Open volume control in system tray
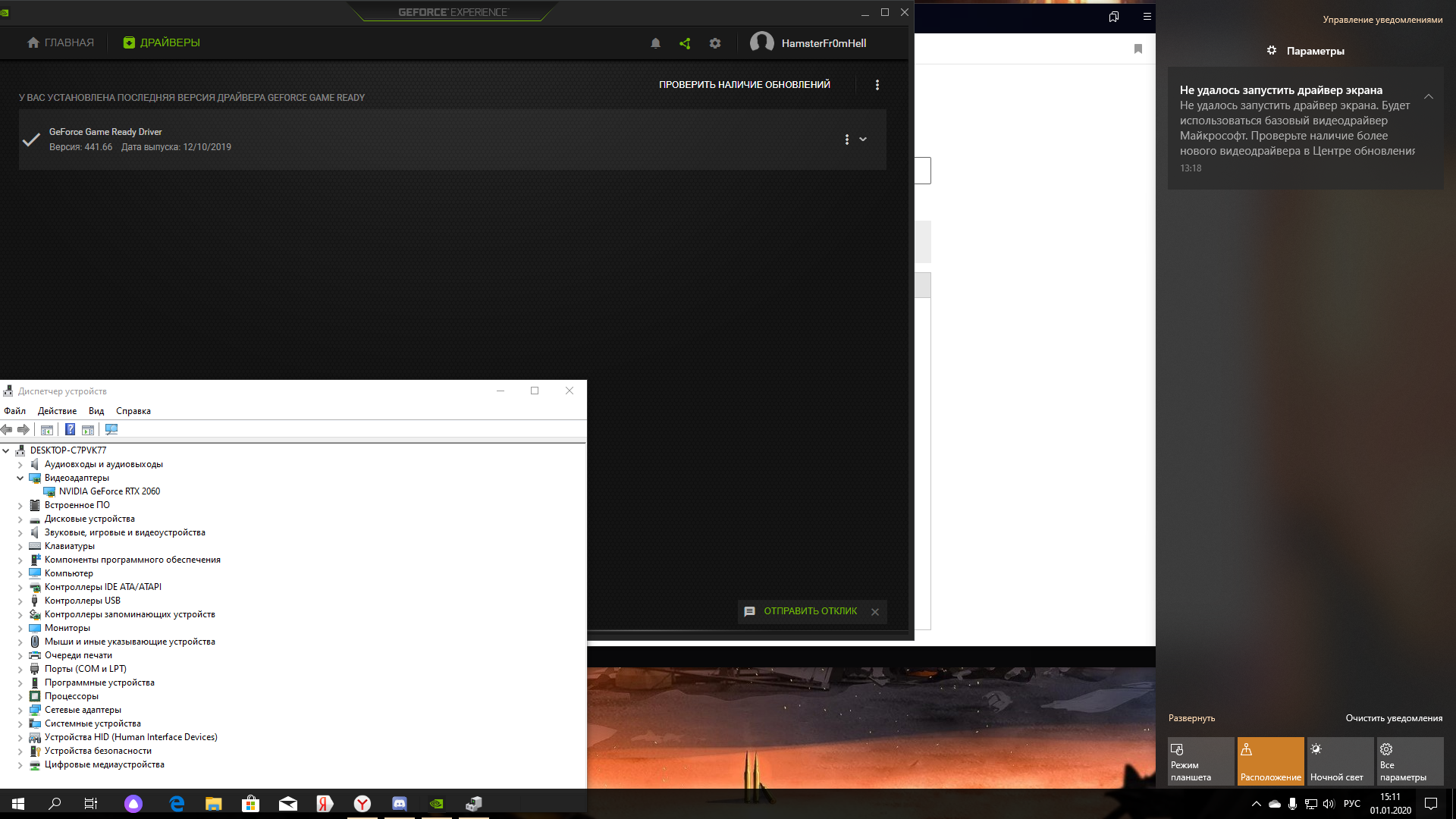1456x819 pixels. click(x=1329, y=804)
